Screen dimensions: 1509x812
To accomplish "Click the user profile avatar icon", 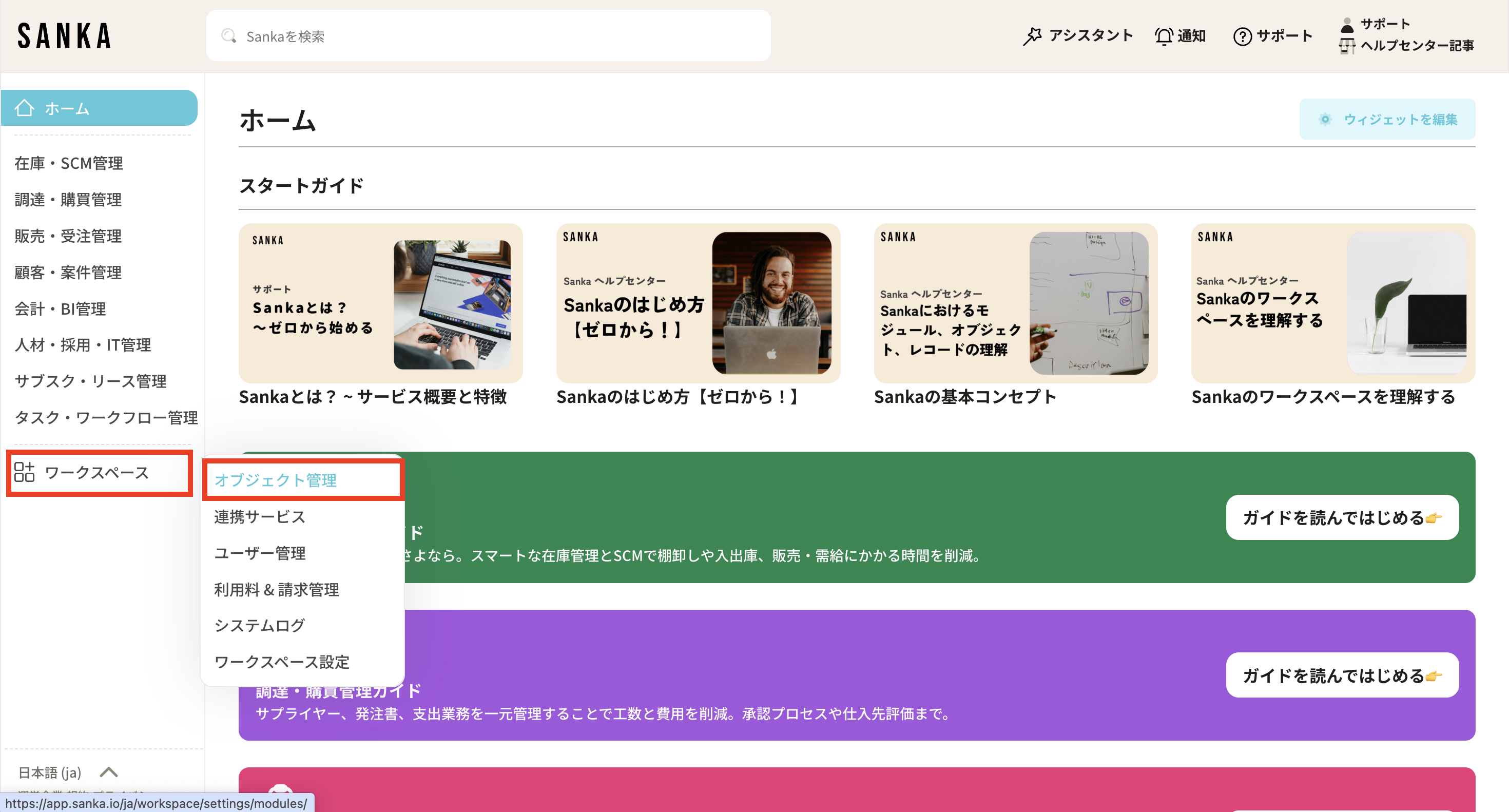I will [x=1347, y=25].
